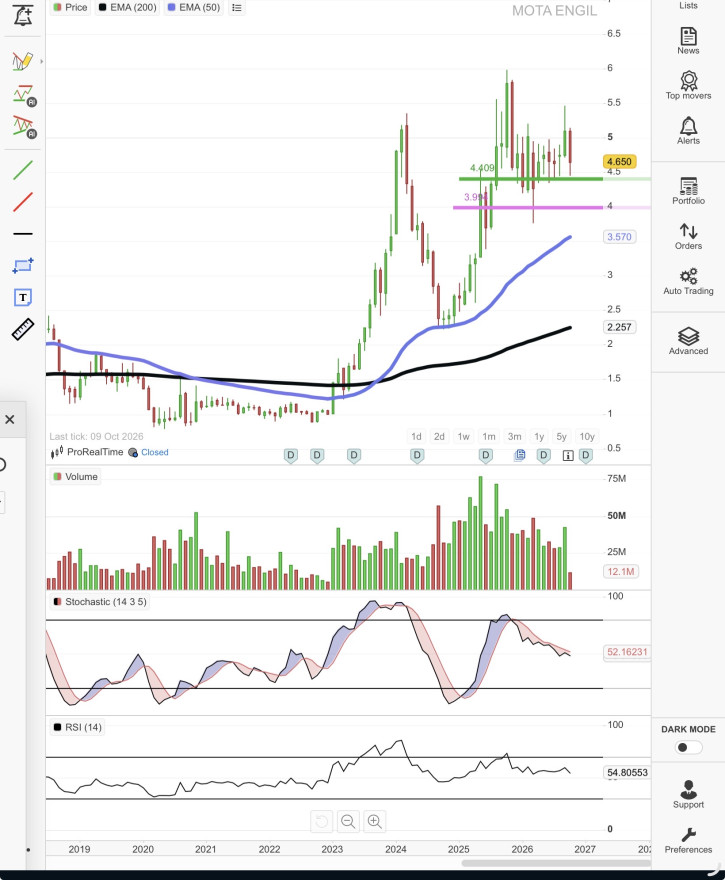The image size is (725, 880).
Task: Select the green 4.409 horizontal level line
Action: [x=530, y=179]
